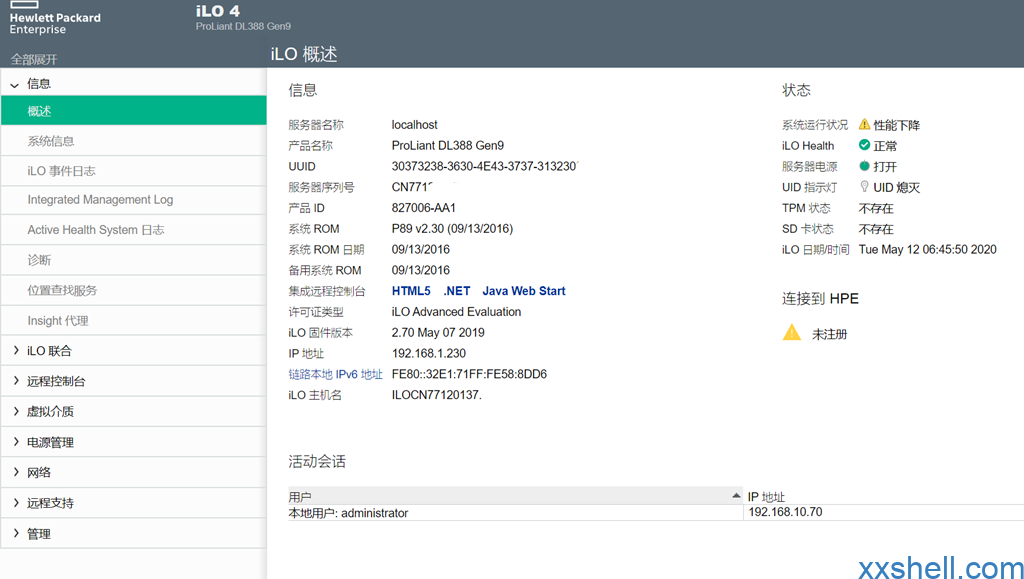Sort sessions by the 用户 column arrow
This screenshot has height=579, width=1024.
pyautogui.click(x=736, y=496)
